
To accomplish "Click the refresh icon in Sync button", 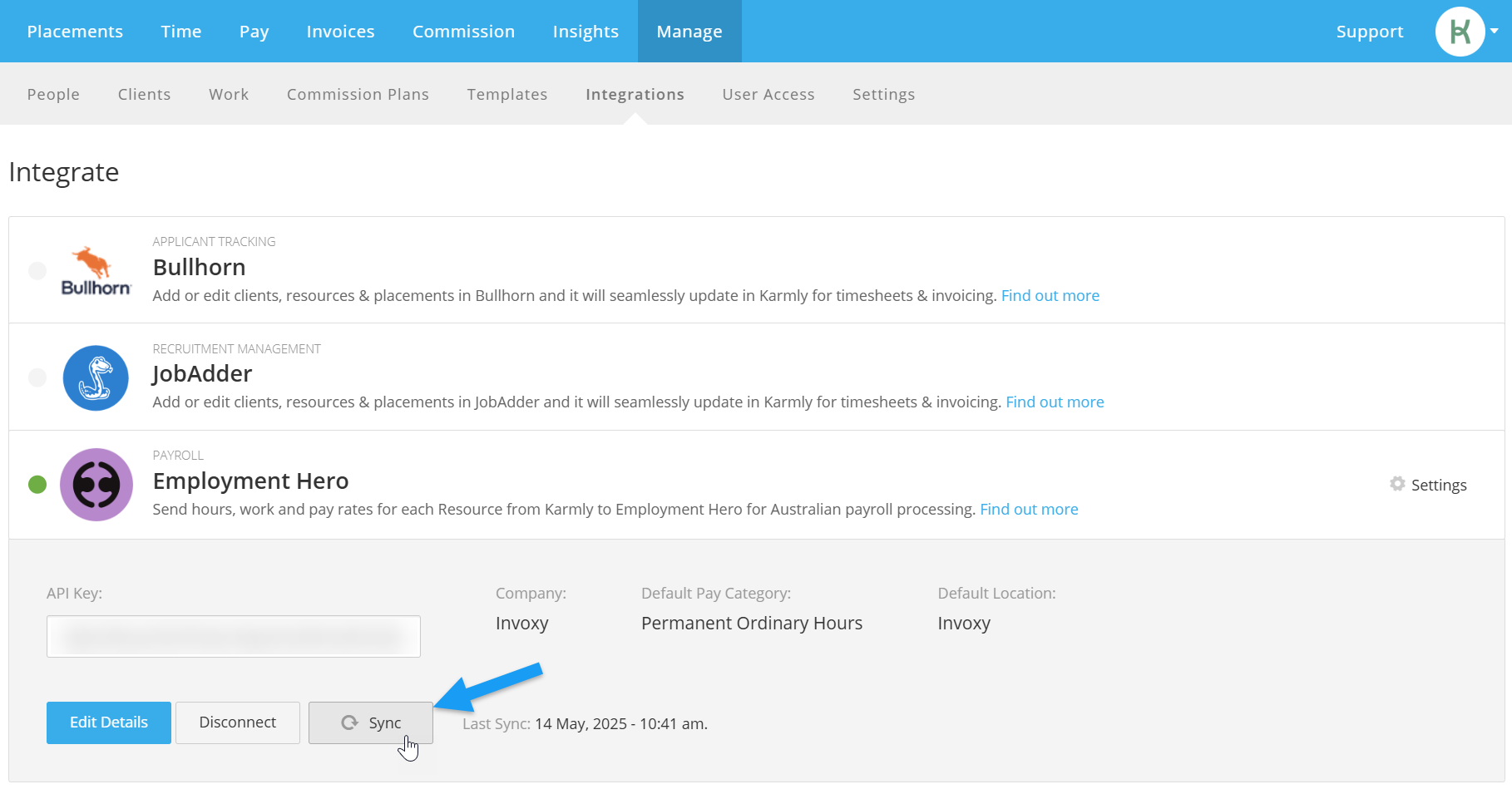I will pos(349,722).
